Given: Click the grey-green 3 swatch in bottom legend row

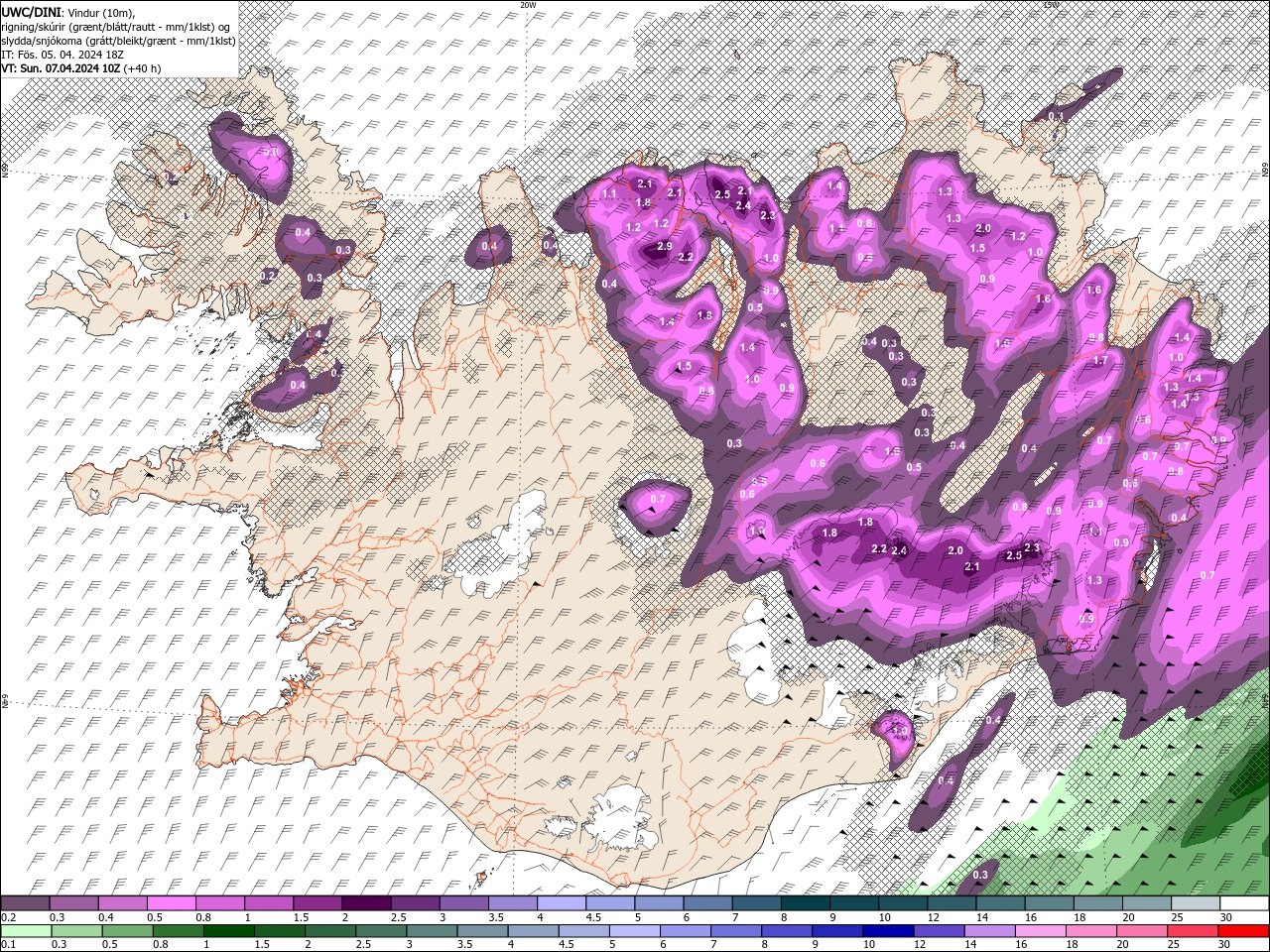Looking at the screenshot, I should (432, 931).
